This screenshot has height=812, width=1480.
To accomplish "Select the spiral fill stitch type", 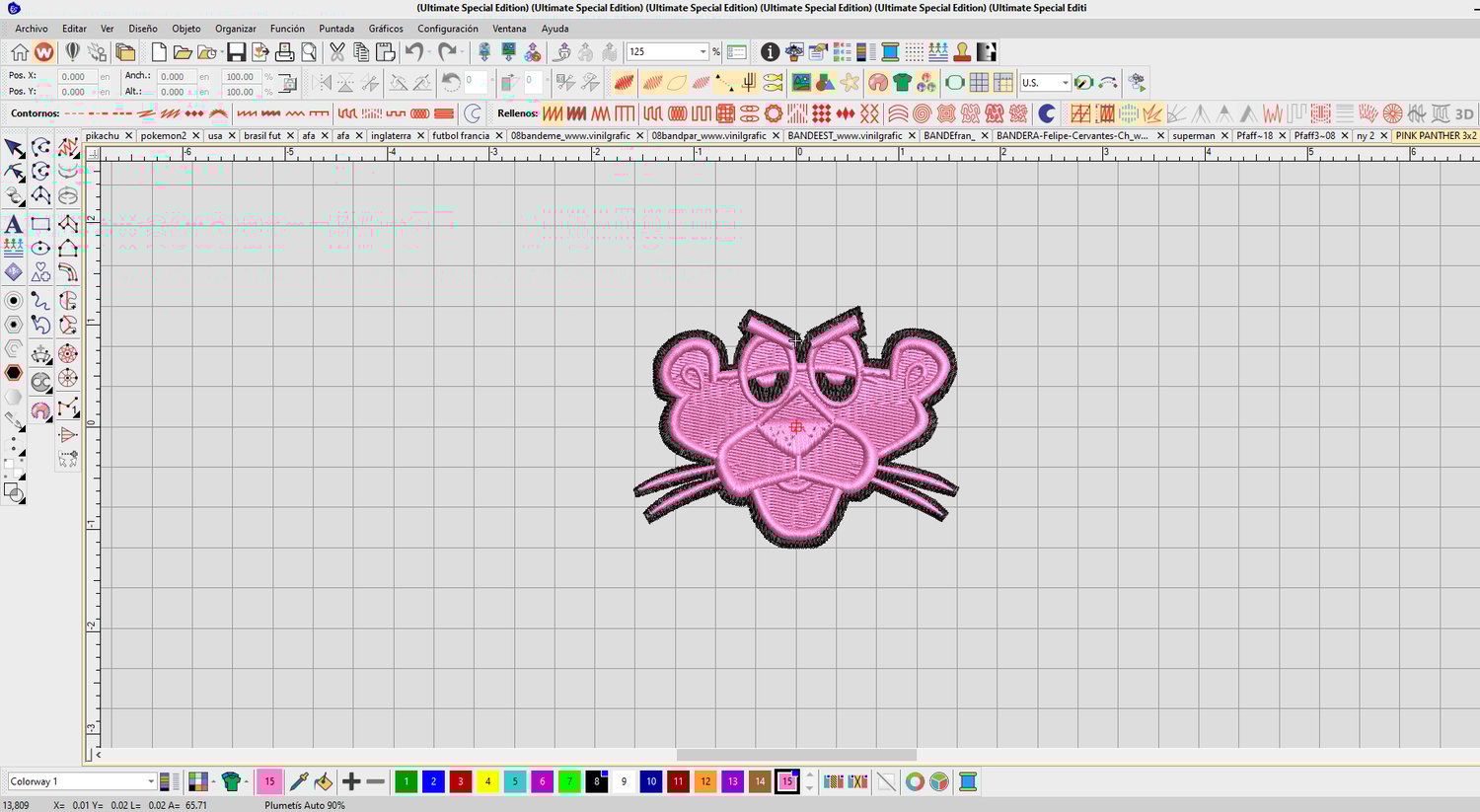I will coord(922,113).
